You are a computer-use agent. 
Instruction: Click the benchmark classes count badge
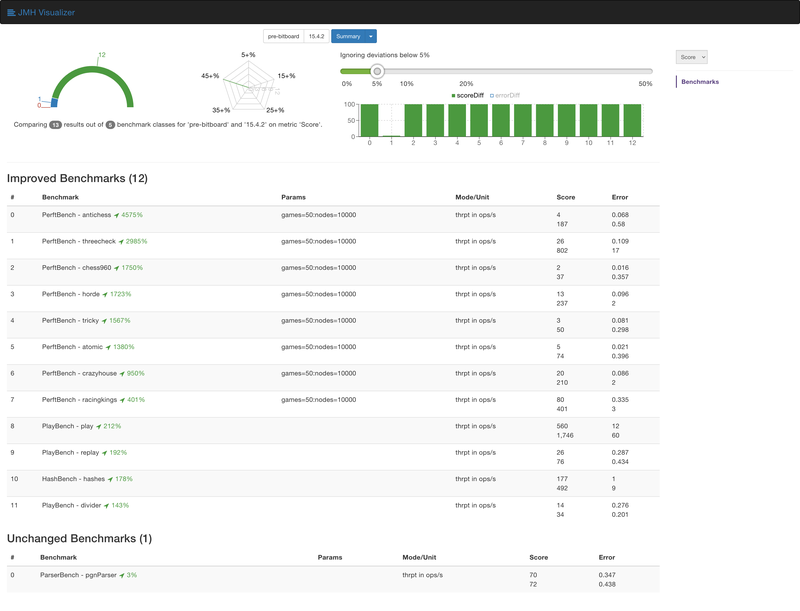110,125
